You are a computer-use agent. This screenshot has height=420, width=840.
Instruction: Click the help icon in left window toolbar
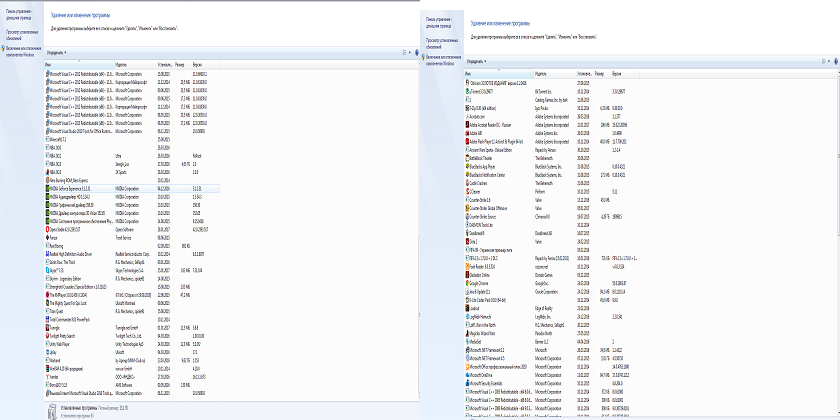416,52
